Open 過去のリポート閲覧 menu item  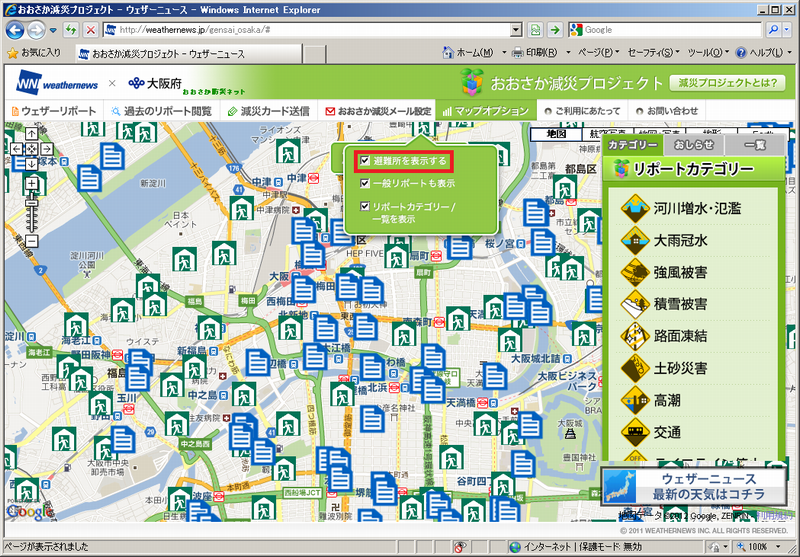161,111
